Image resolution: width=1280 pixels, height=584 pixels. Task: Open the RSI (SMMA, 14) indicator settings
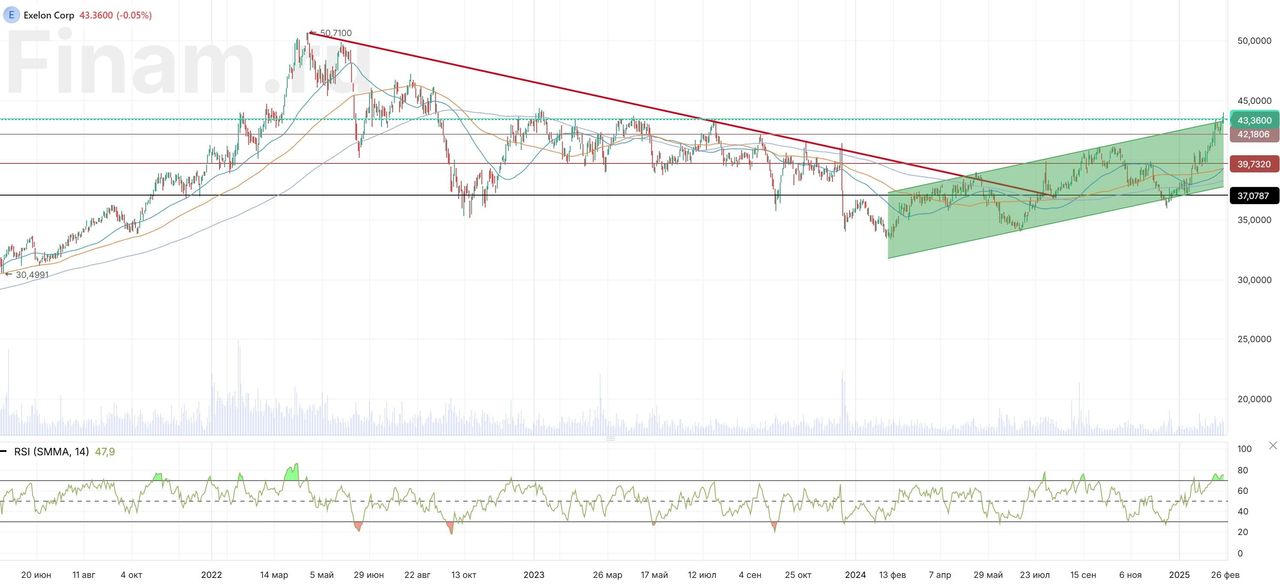coord(51,452)
